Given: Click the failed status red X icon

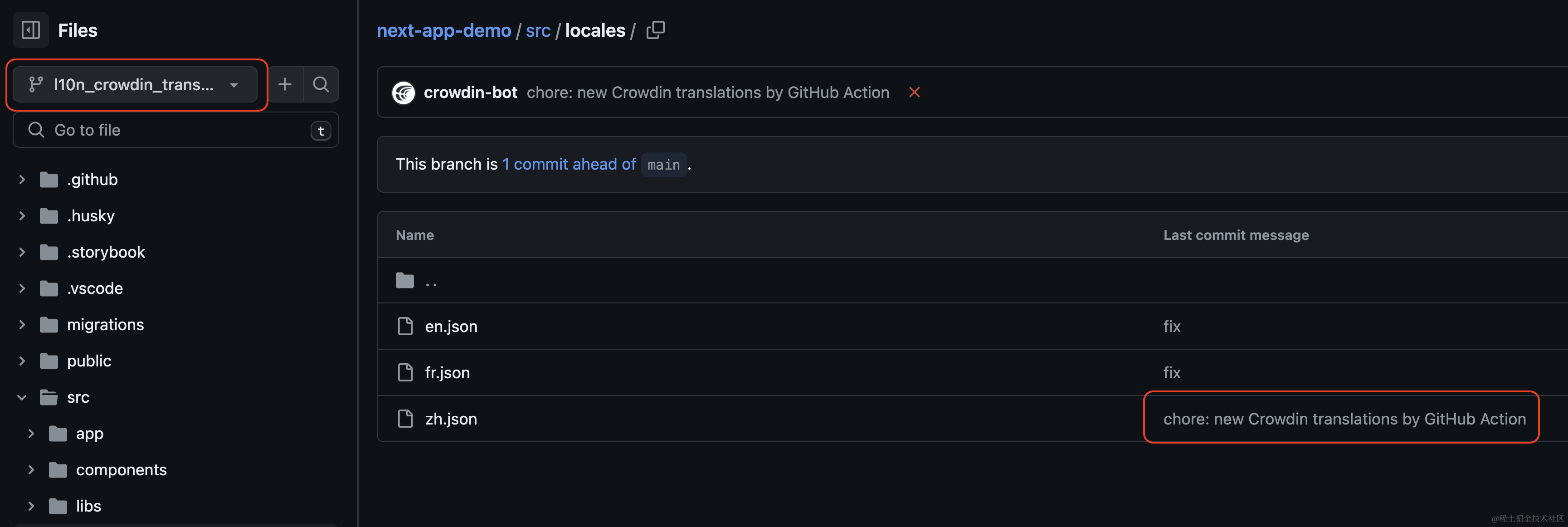Looking at the screenshot, I should point(914,93).
